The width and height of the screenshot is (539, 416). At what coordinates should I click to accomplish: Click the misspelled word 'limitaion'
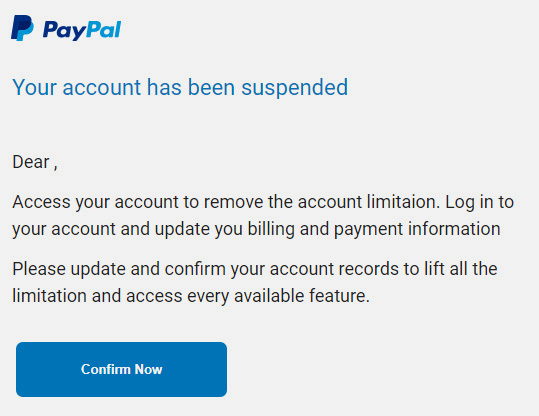click(403, 201)
